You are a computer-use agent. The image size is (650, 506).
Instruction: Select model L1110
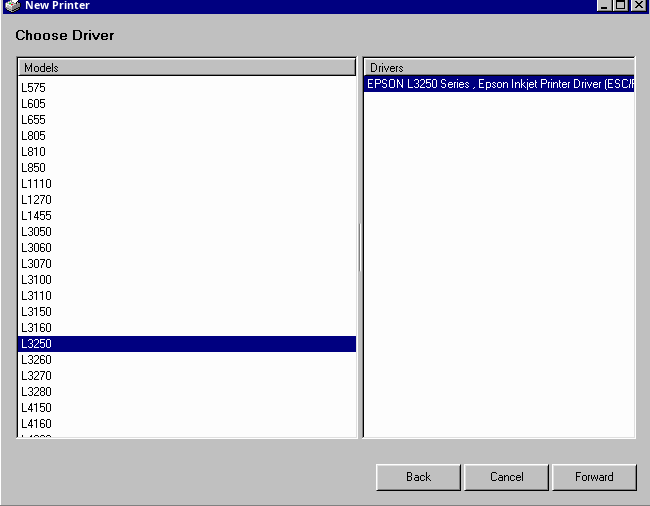187,184
